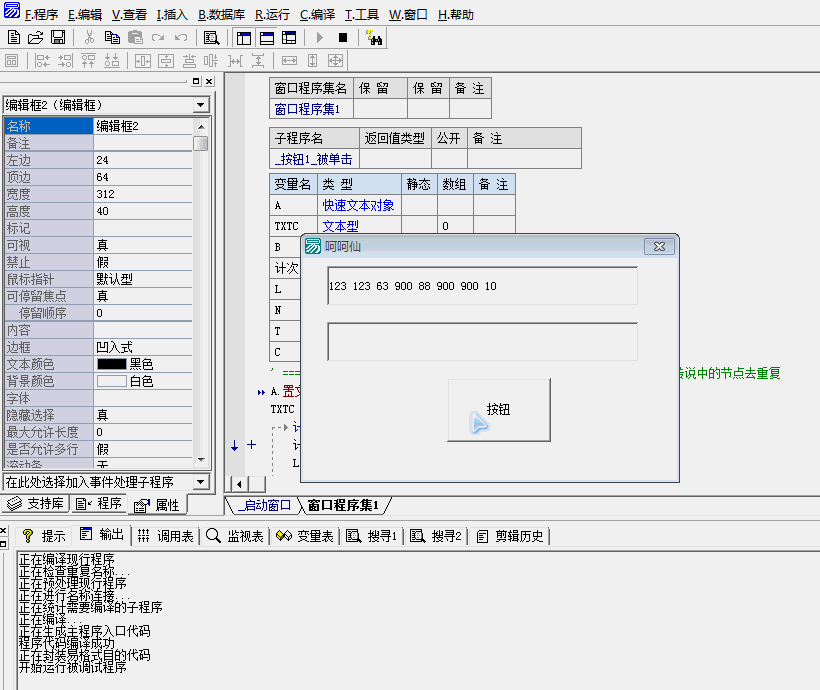Open the B.数据库 menu

(x=221, y=15)
